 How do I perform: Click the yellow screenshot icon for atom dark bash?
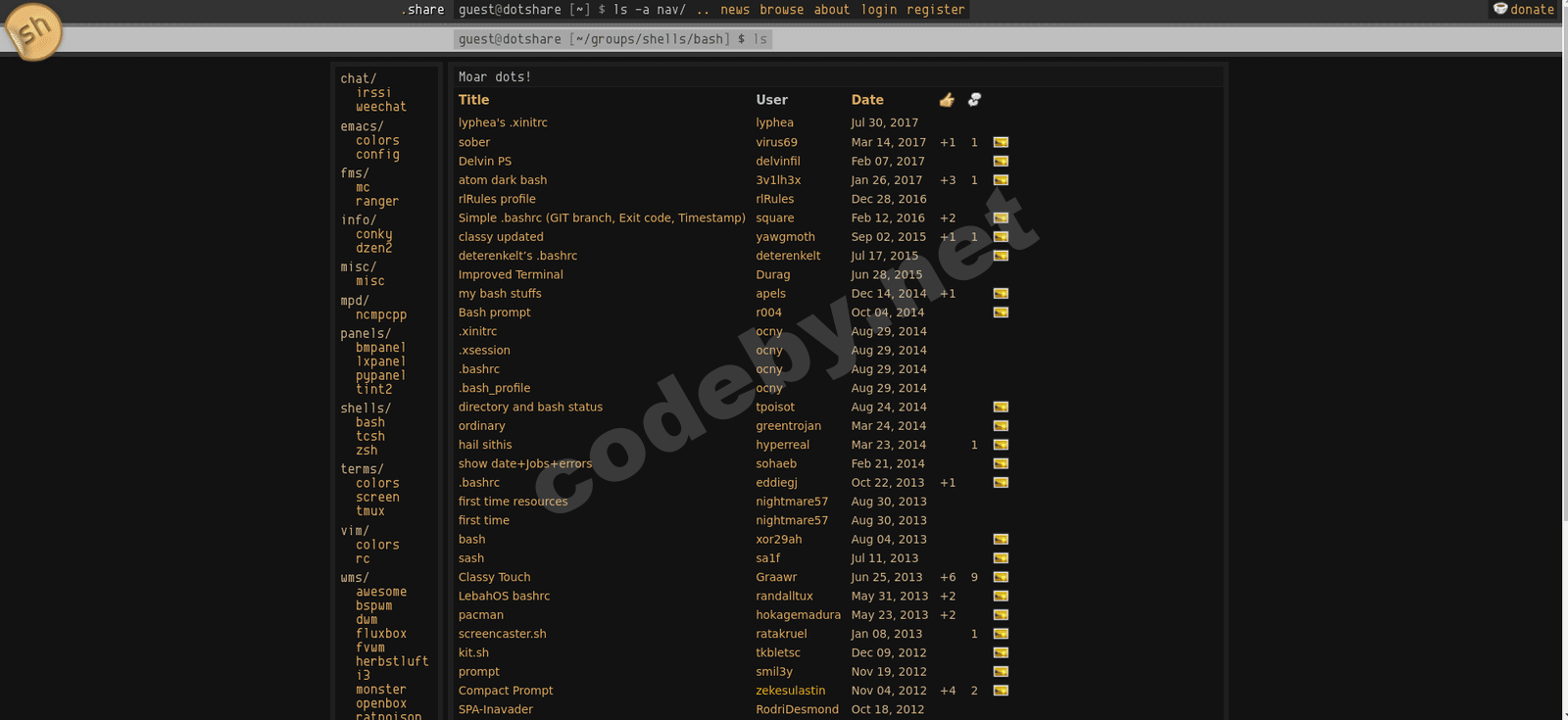(1001, 180)
